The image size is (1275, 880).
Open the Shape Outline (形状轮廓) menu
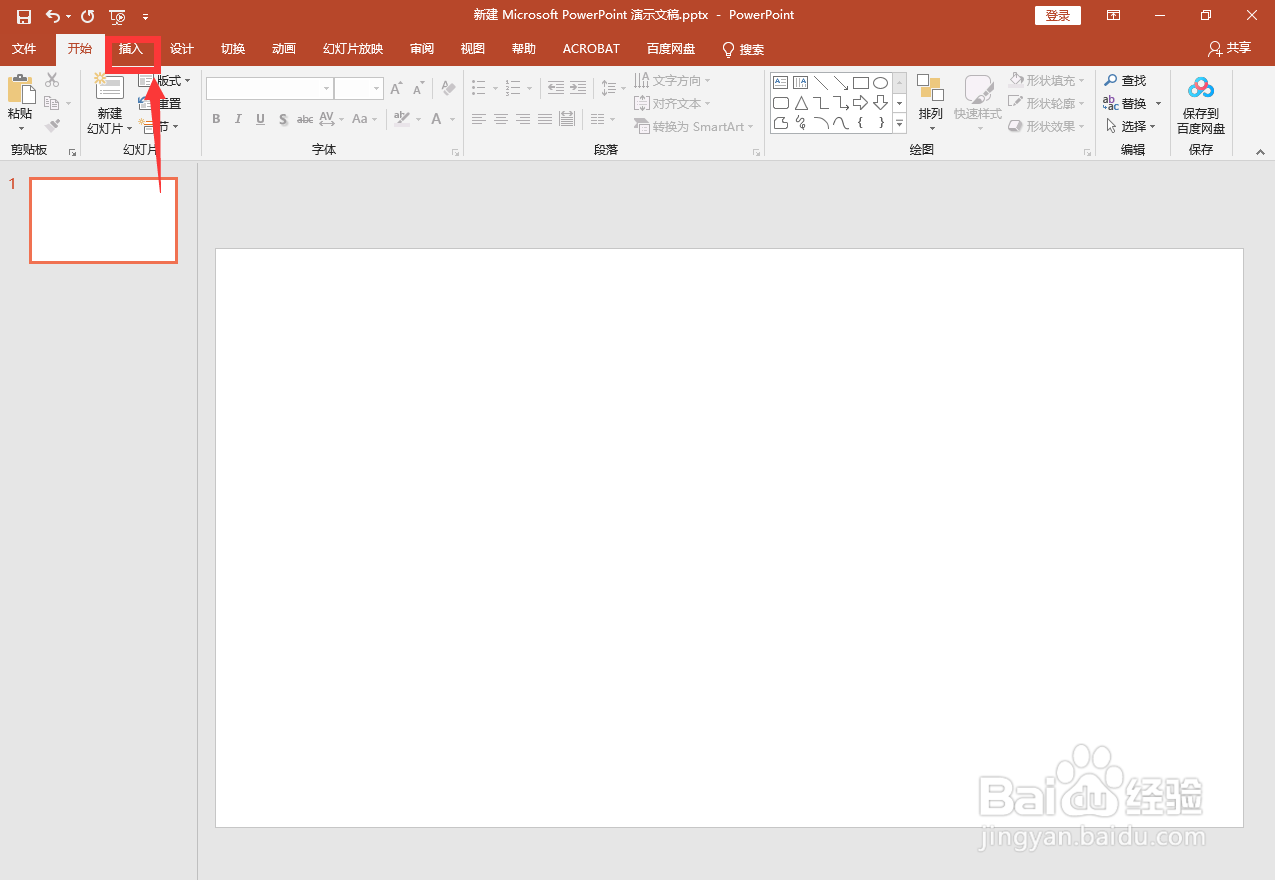1047,103
